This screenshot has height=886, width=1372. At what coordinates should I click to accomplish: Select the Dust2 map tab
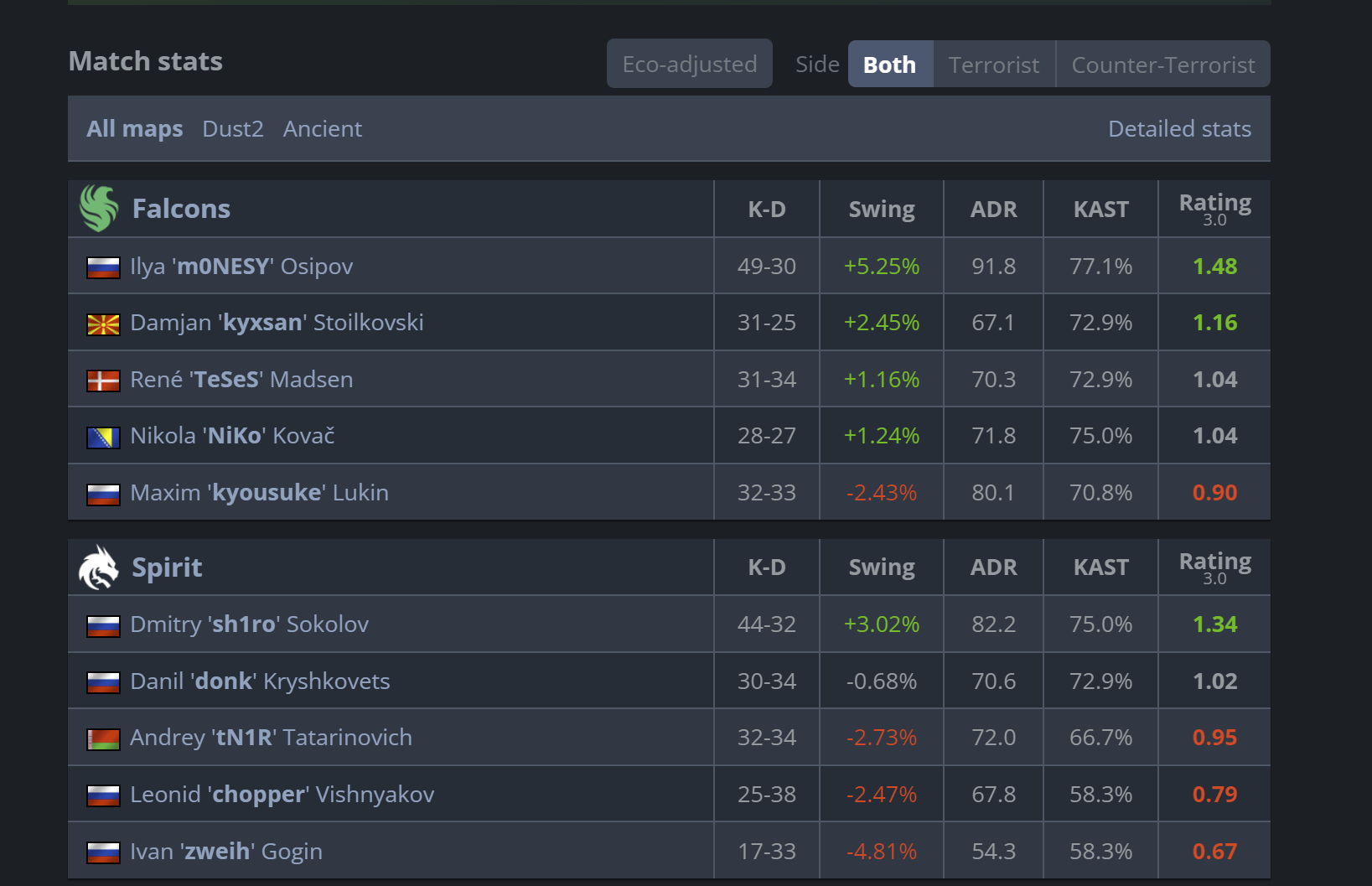pyautogui.click(x=233, y=129)
